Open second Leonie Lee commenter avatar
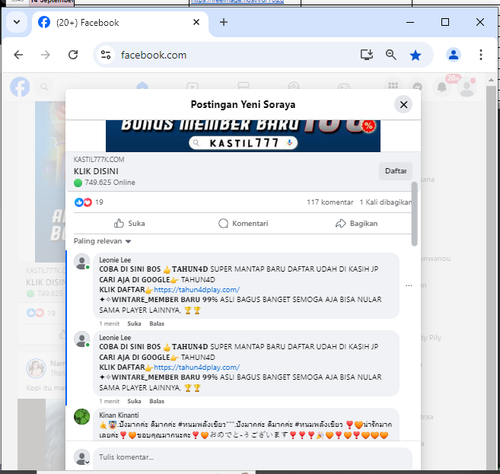Screen dimensions: 500x474 82,339
